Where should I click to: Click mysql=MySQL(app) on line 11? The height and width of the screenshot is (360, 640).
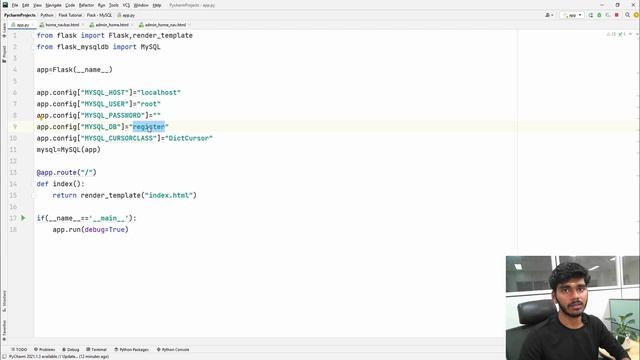click(69, 150)
